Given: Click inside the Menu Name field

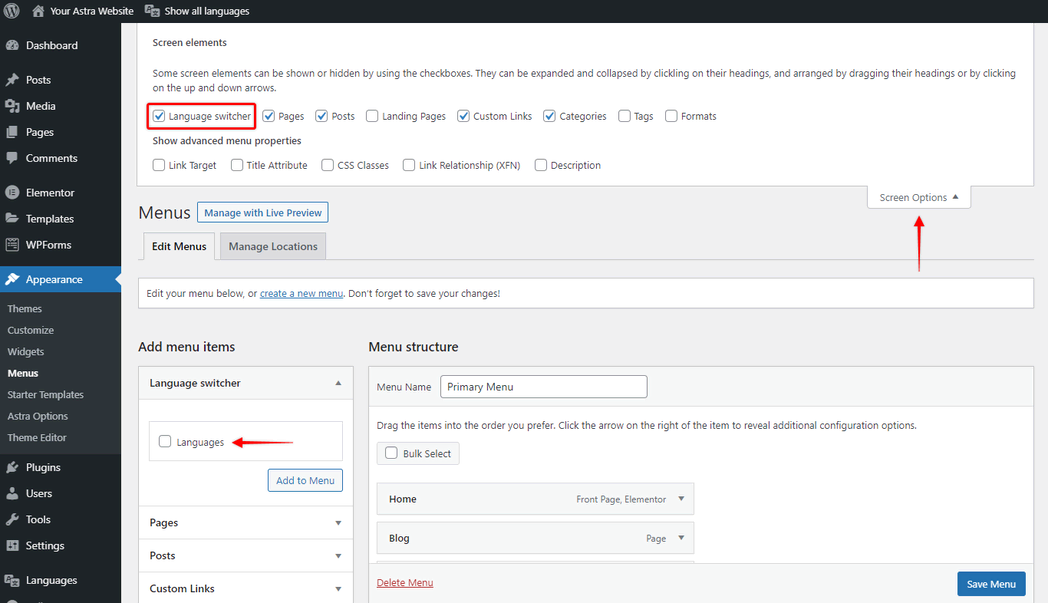Looking at the screenshot, I should [543, 386].
